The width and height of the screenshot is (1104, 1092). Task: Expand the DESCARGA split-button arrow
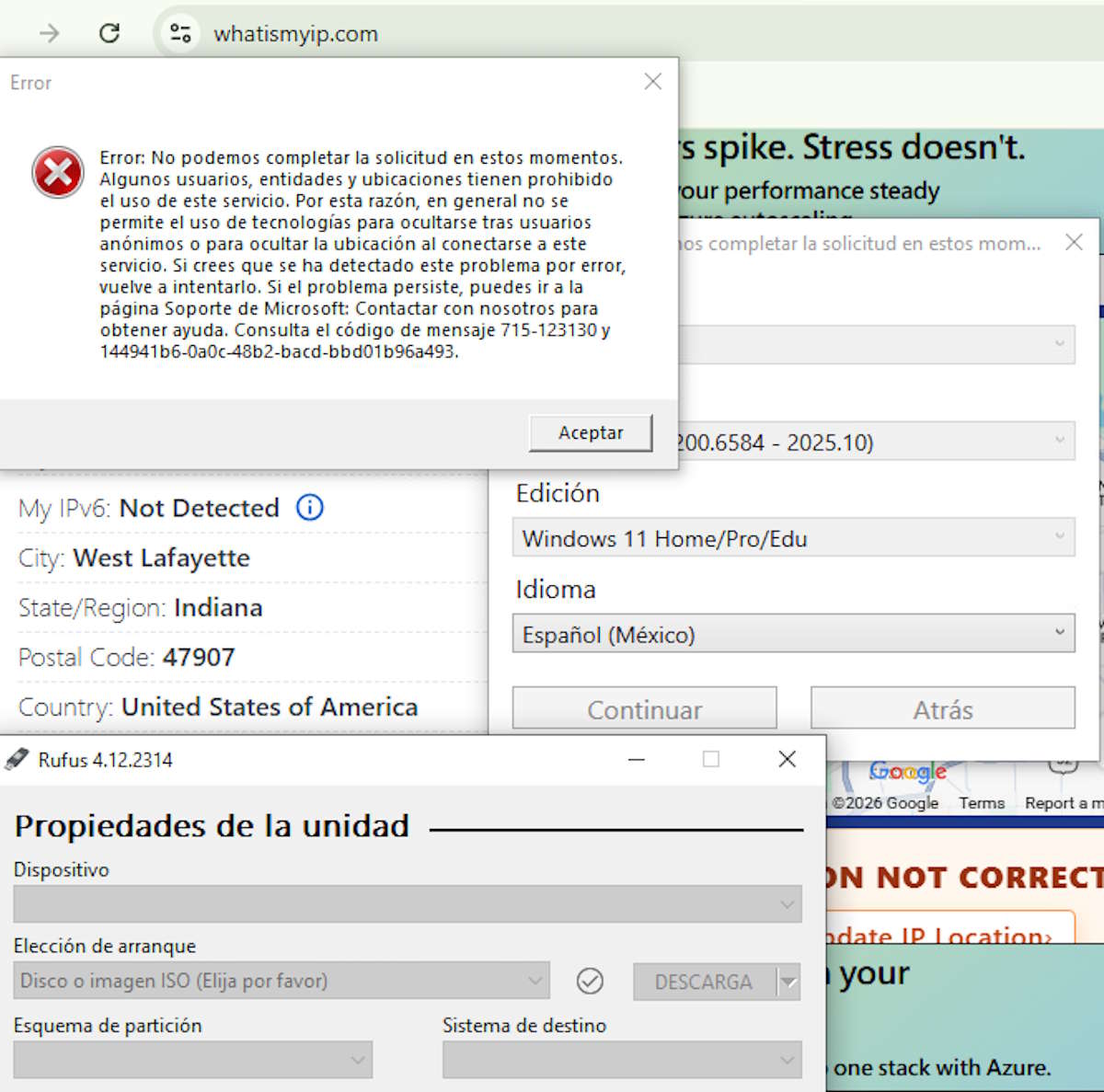788,983
